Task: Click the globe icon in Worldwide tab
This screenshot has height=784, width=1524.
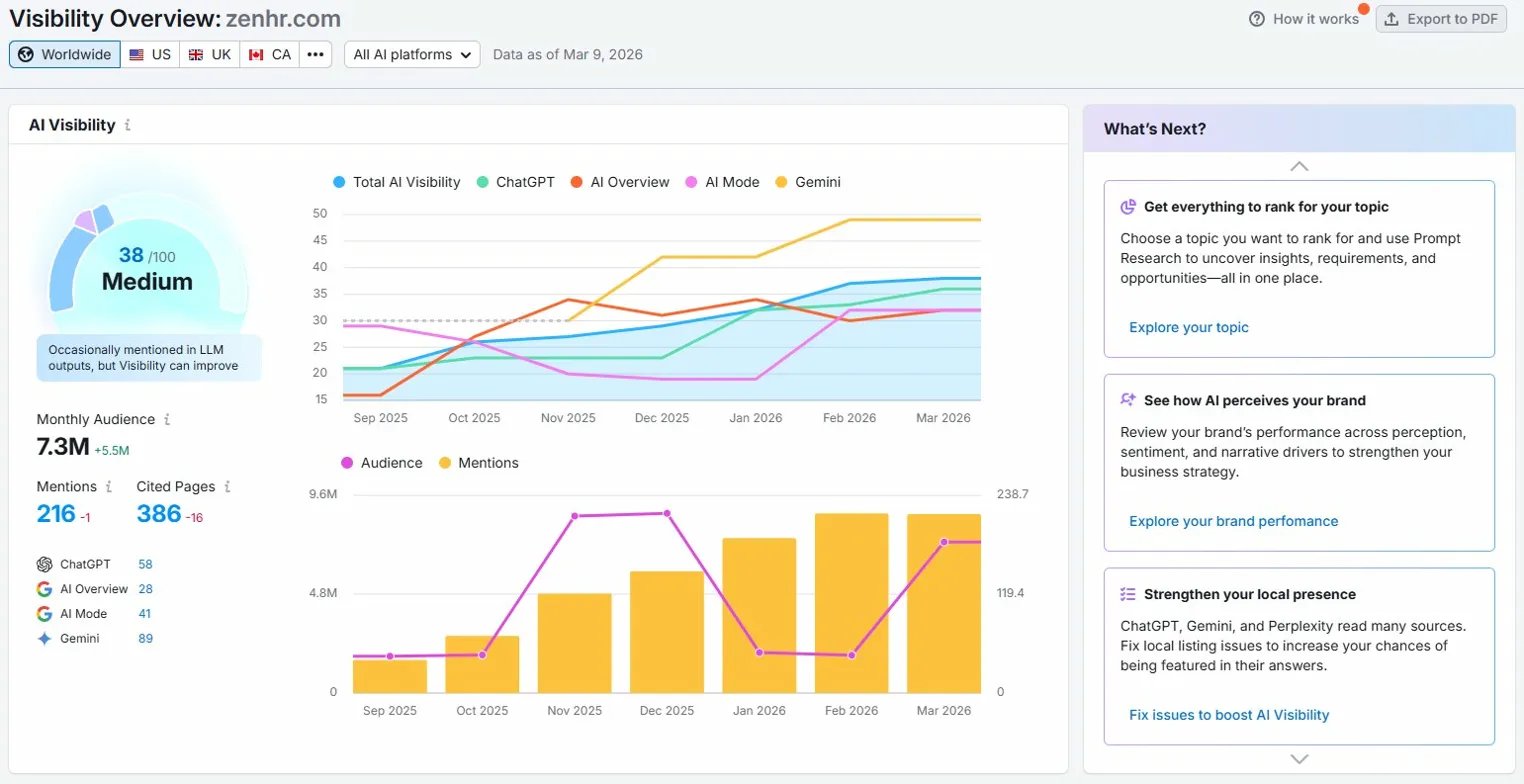Action: [26, 54]
